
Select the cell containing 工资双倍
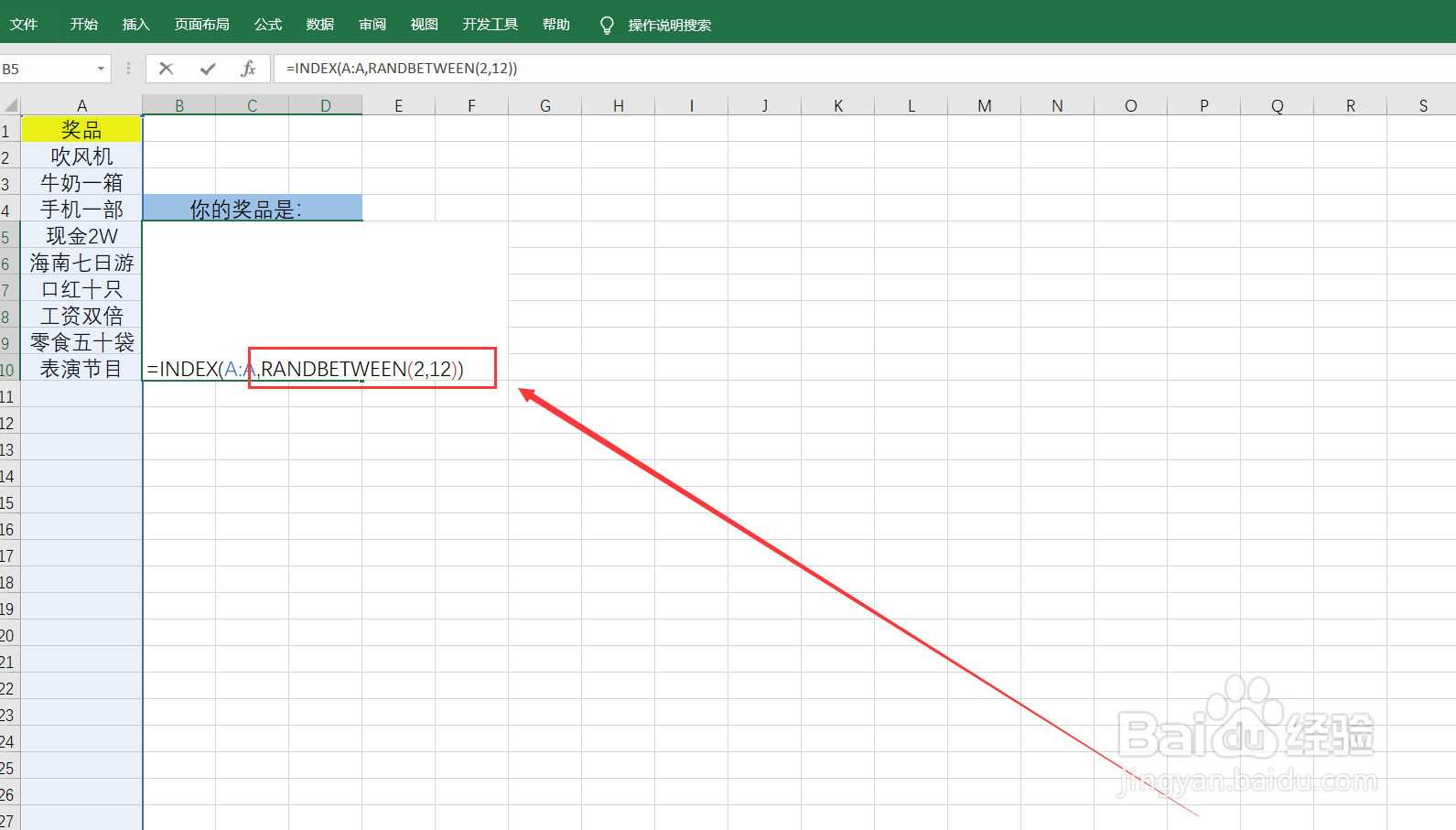[x=81, y=316]
